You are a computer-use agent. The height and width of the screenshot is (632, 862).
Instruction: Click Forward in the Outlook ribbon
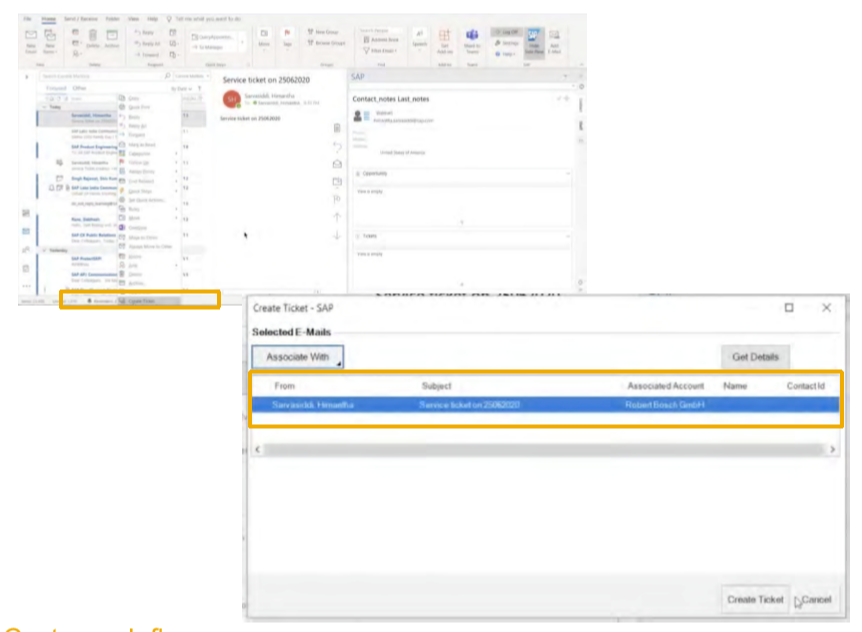tap(147, 54)
